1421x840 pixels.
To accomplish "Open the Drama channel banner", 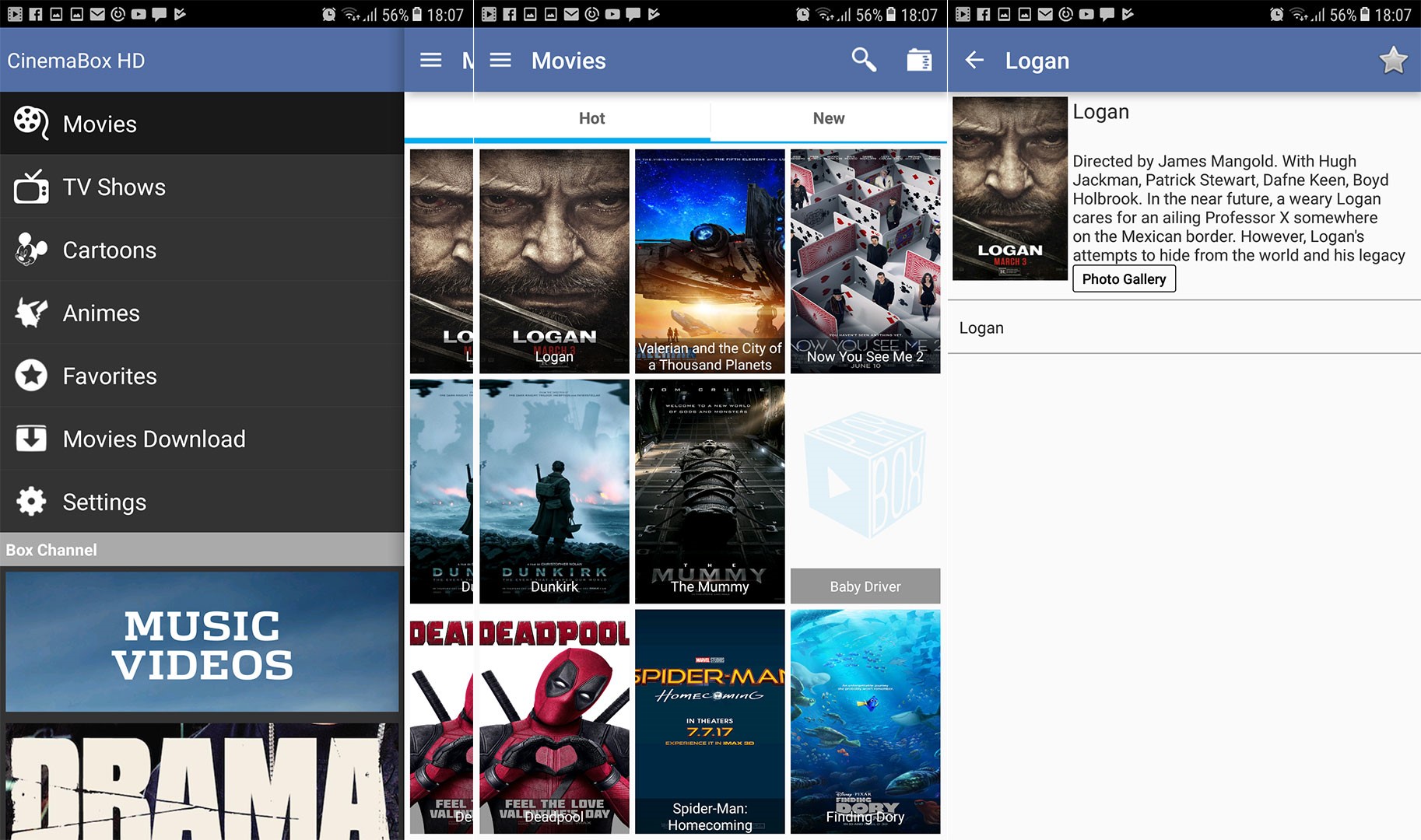I will pos(202,781).
